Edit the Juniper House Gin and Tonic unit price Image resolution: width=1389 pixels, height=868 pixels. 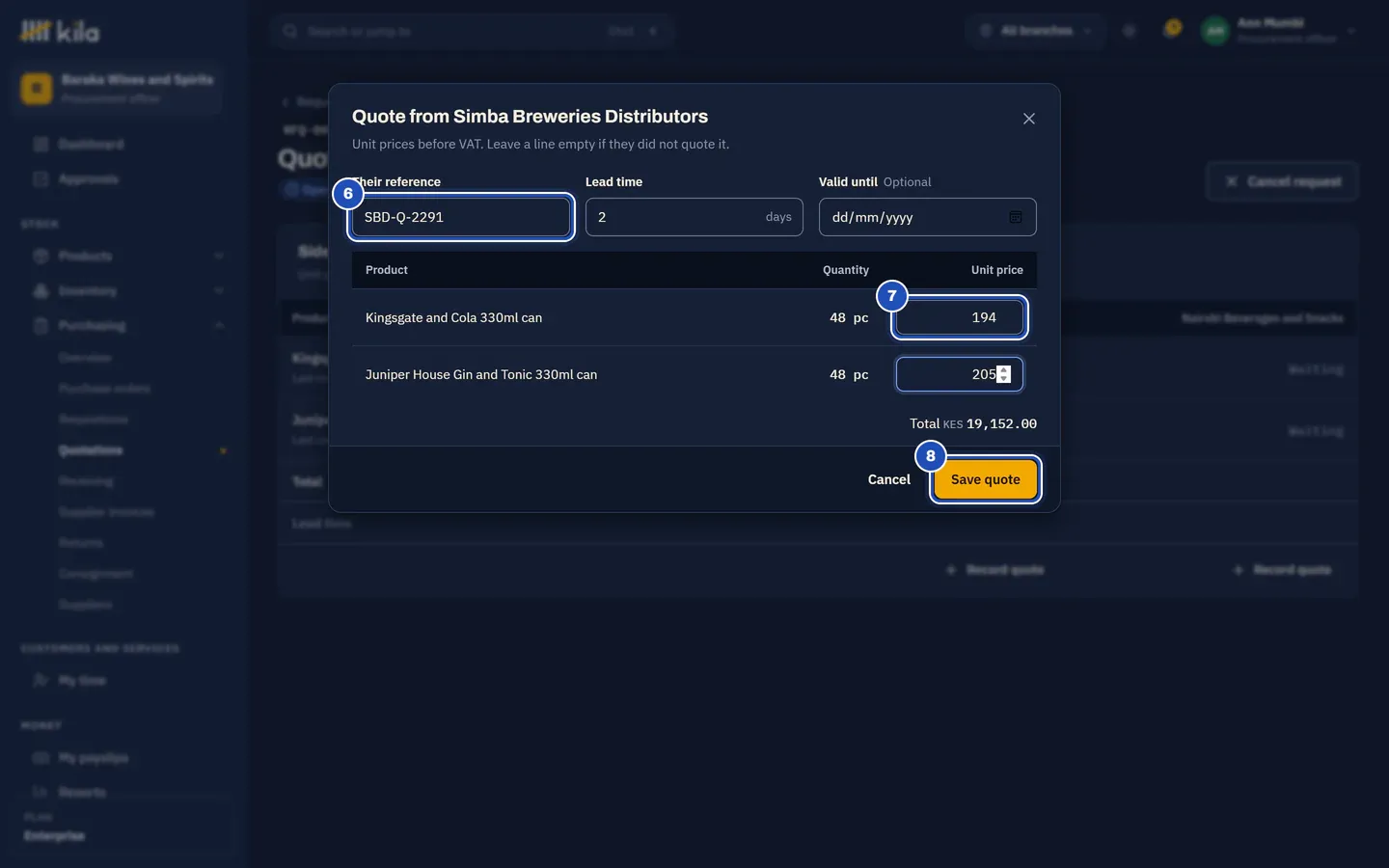pos(960,374)
